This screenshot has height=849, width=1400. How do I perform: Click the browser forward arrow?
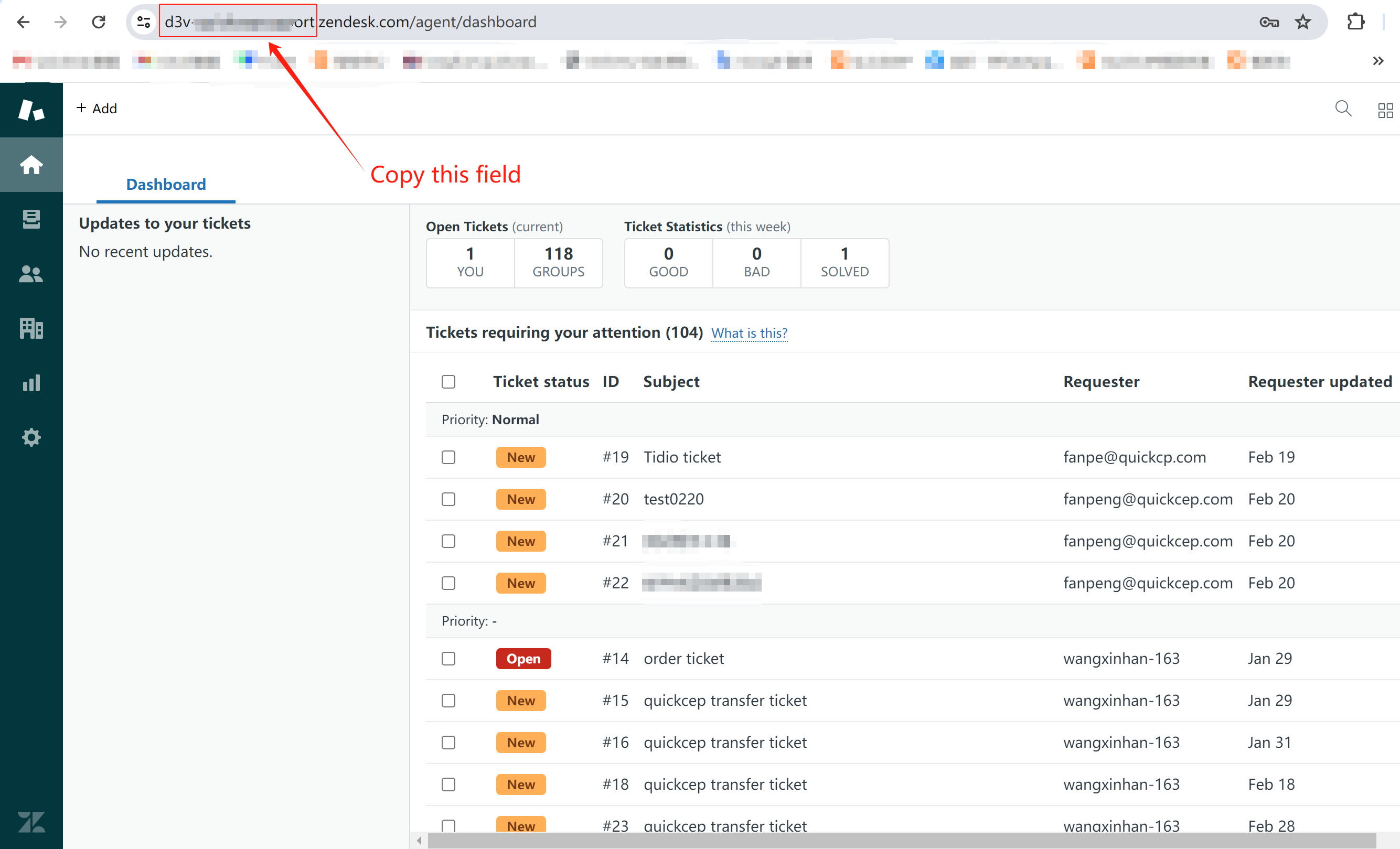60,22
